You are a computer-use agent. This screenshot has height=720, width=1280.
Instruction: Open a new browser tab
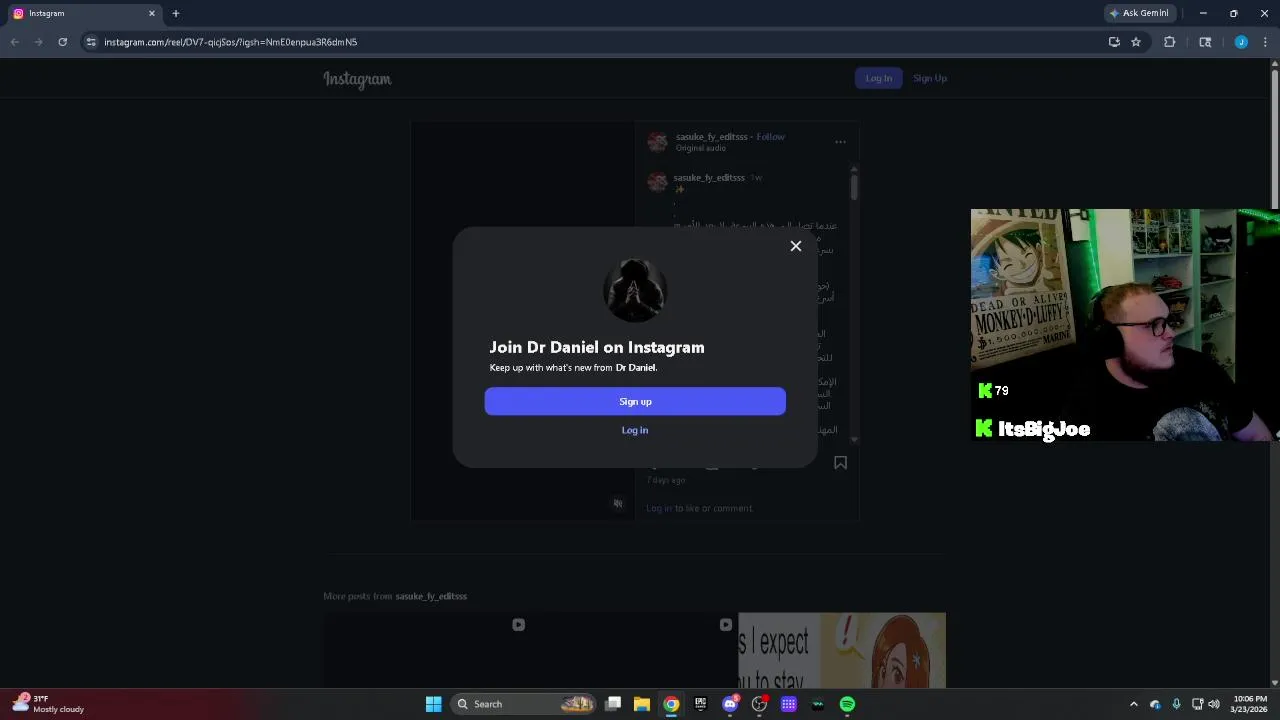pyautogui.click(x=175, y=13)
